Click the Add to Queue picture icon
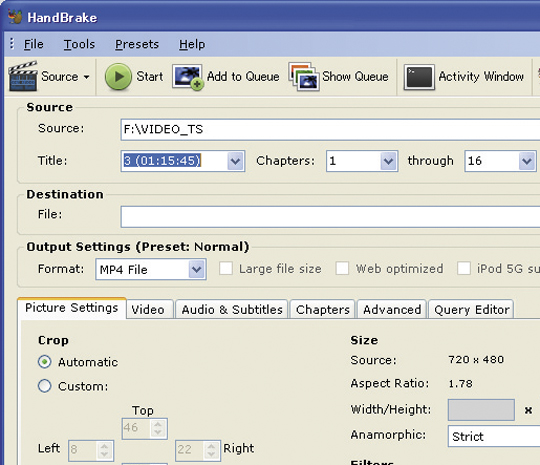 [x=187, y=77]
